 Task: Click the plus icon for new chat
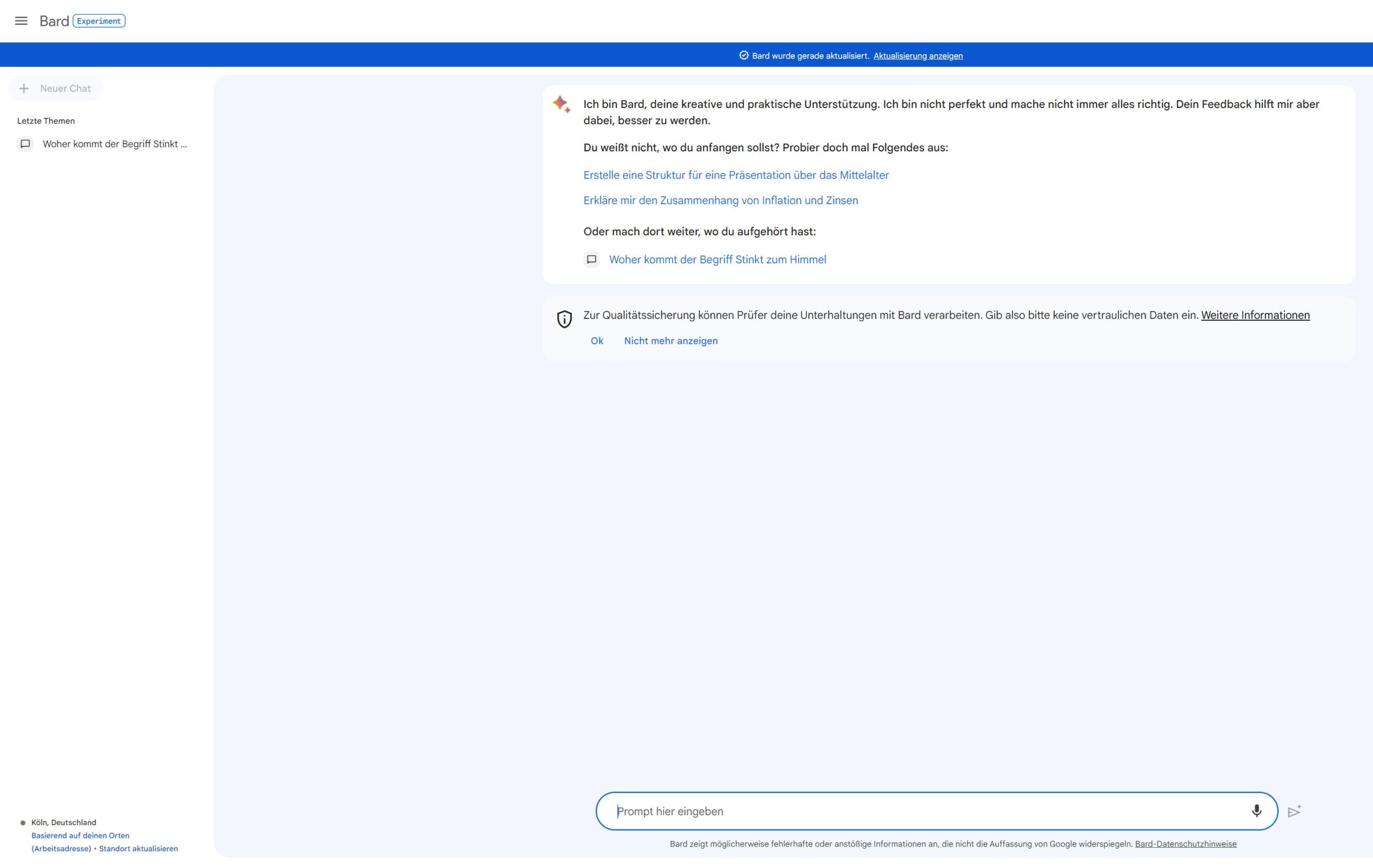tap(24, 88)
